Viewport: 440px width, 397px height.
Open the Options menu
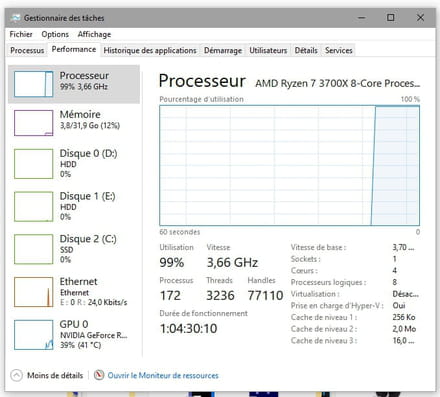[55, 34]
